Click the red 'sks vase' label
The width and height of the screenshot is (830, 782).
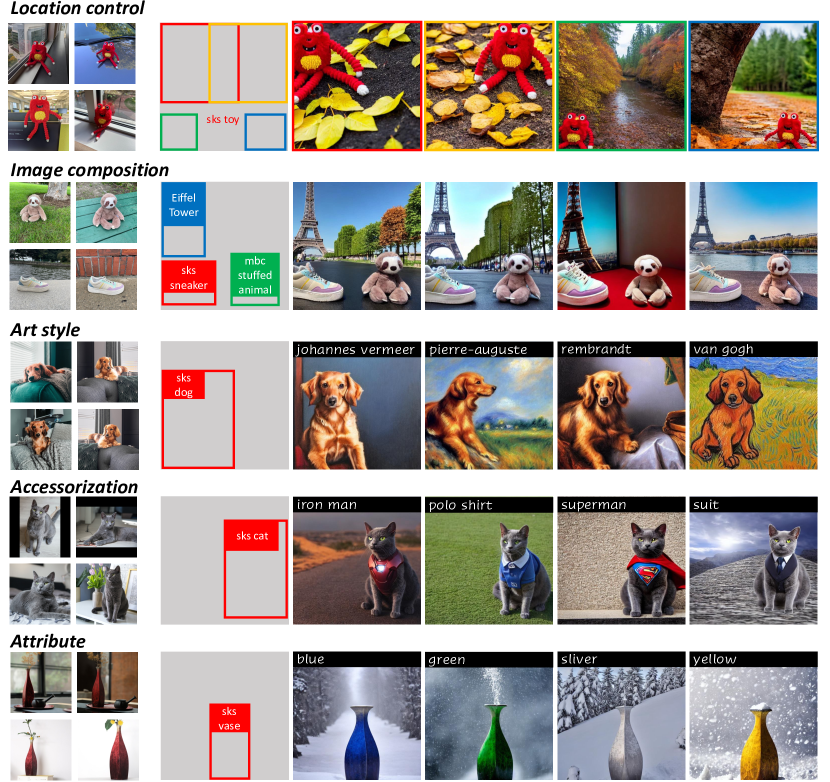229,718
